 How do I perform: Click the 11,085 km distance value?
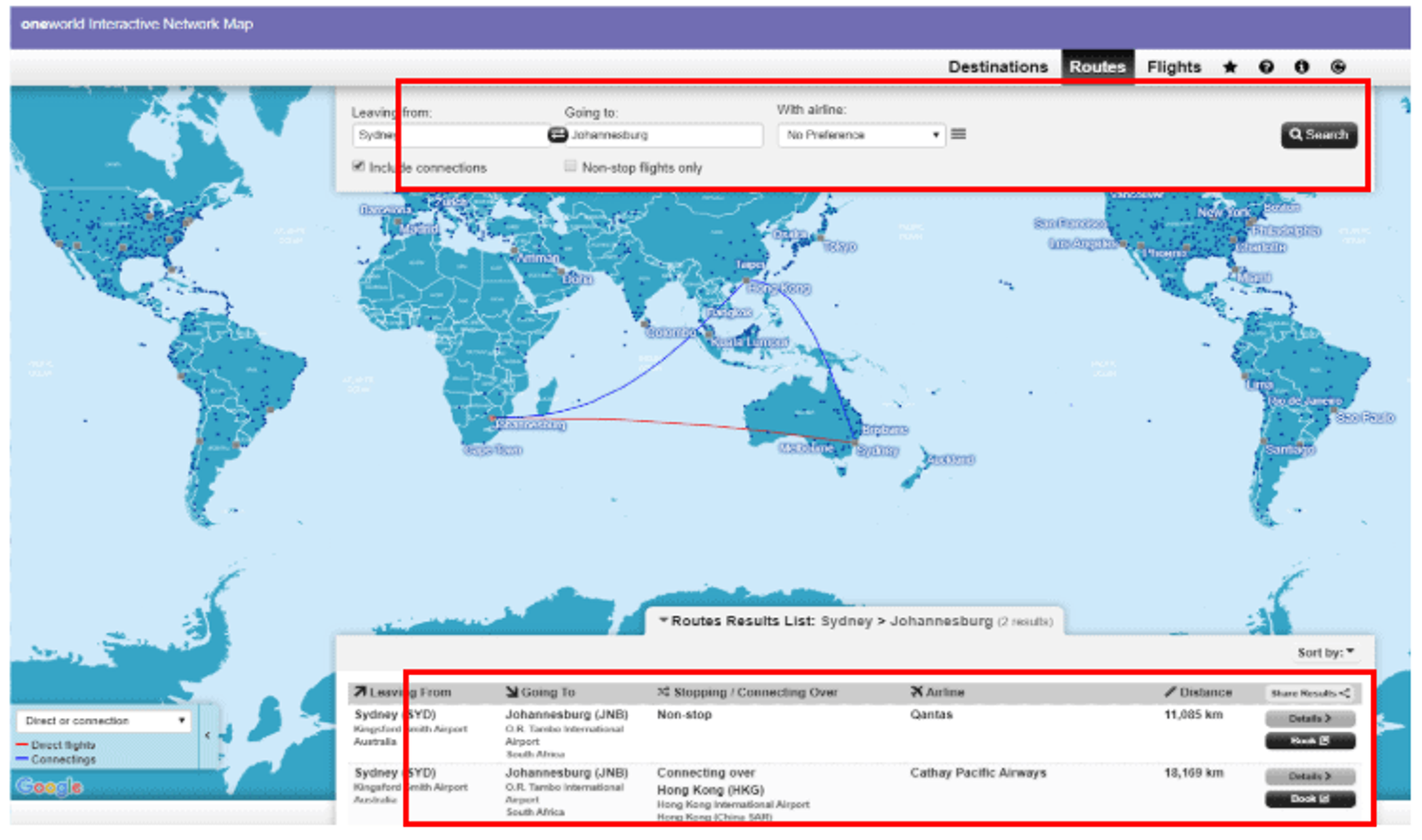tap(1193, 715)
